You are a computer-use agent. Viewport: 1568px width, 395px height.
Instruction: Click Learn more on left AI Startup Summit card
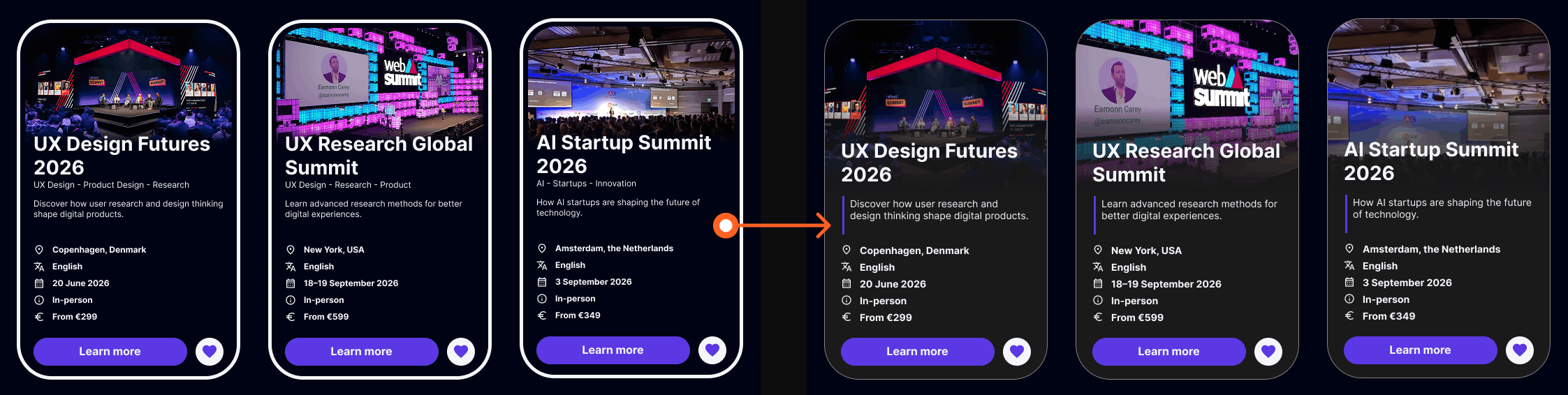pyautogui.click(x=613, y=350)
